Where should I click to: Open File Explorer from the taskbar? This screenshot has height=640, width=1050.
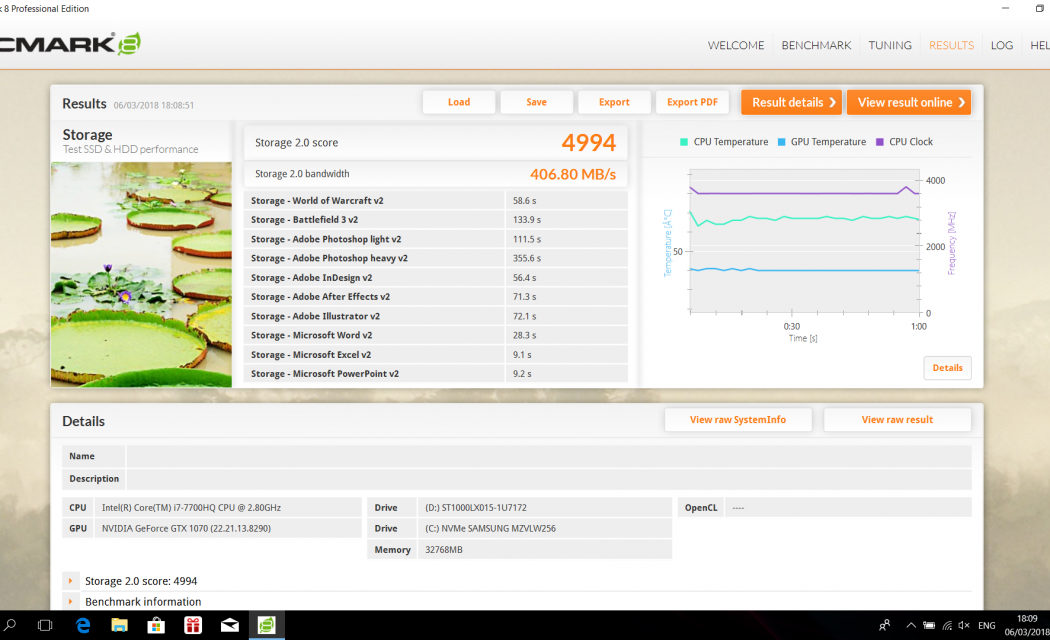[119, 625]
